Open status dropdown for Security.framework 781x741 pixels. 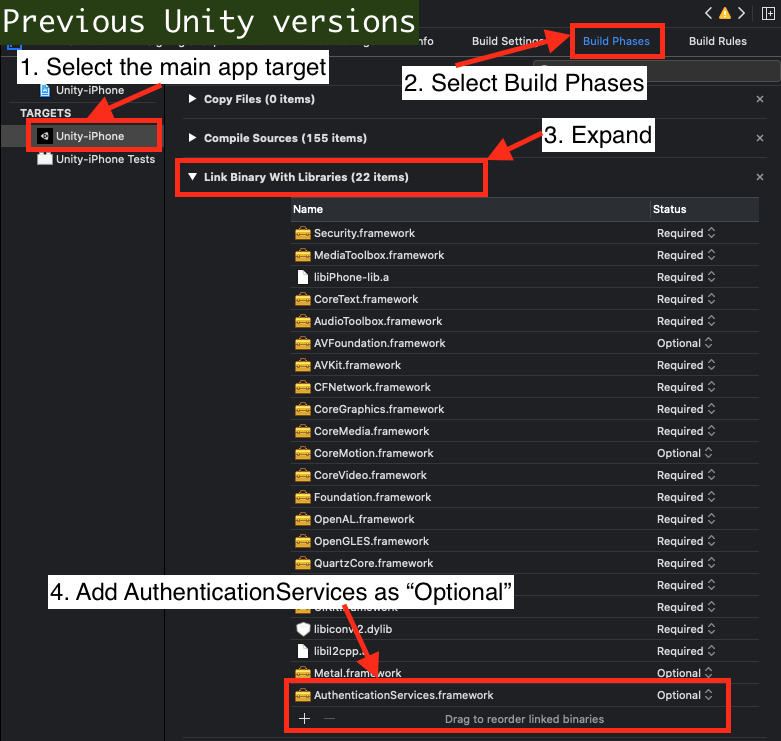[686, 233]
